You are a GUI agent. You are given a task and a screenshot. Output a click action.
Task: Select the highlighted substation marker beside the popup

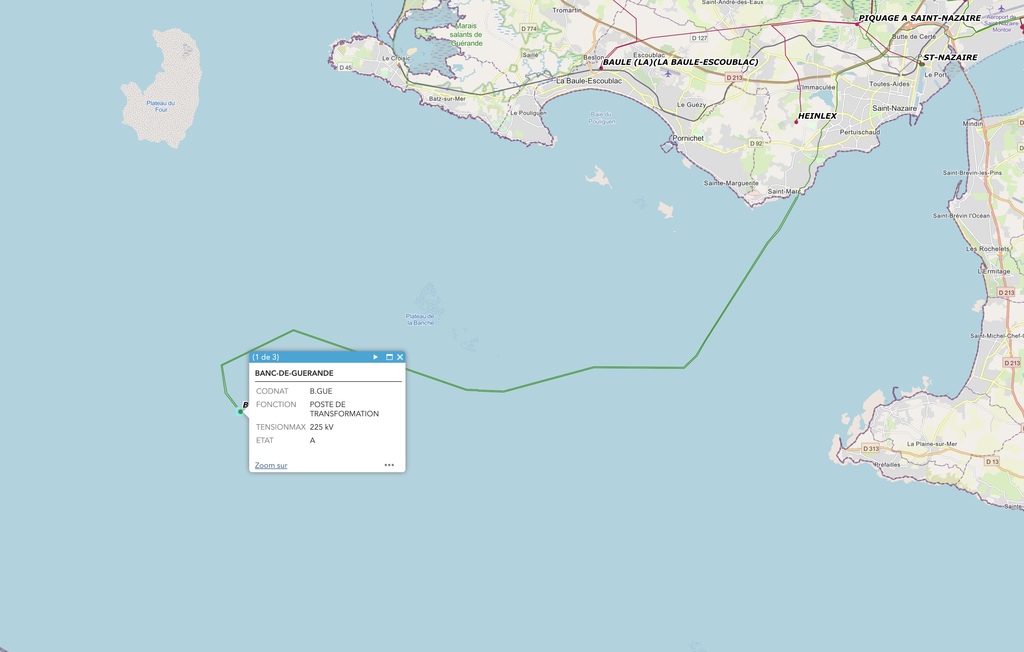(x=240, y=412)
